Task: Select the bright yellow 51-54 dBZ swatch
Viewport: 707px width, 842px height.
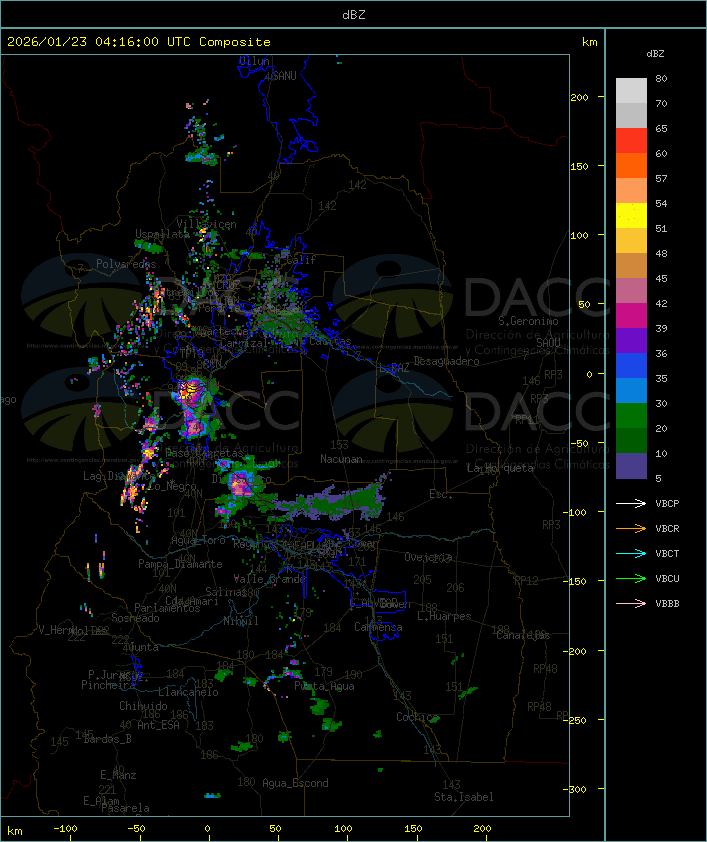Action: [631, 216]
